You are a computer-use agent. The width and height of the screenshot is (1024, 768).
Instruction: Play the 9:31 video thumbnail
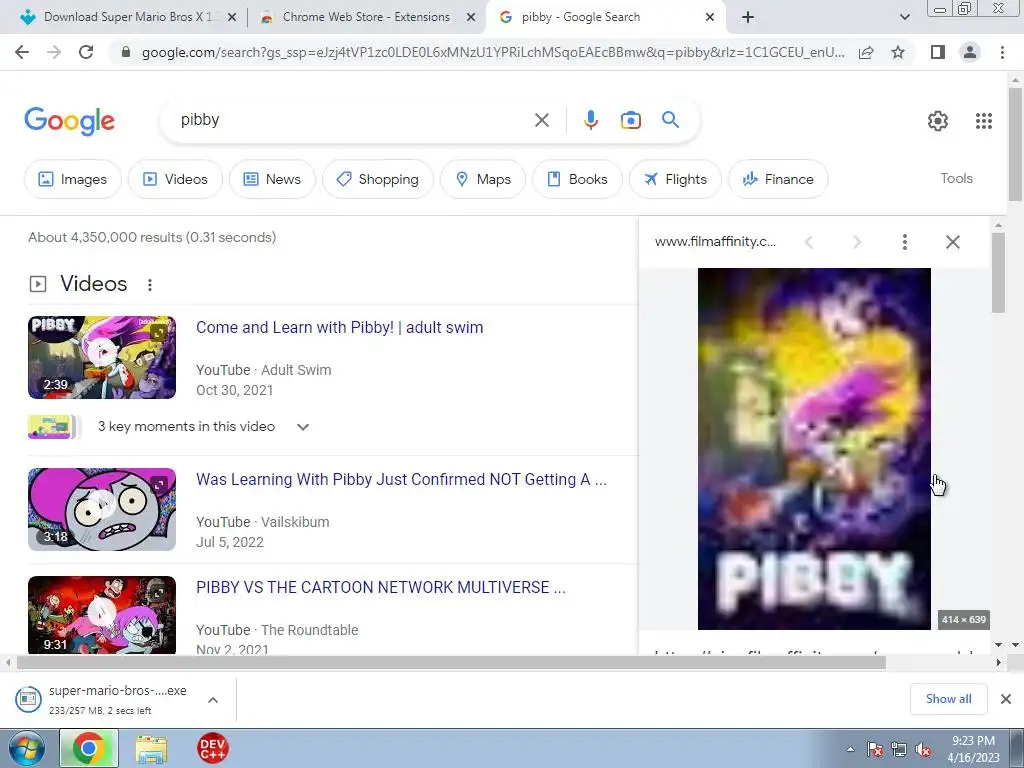point(102,615)
